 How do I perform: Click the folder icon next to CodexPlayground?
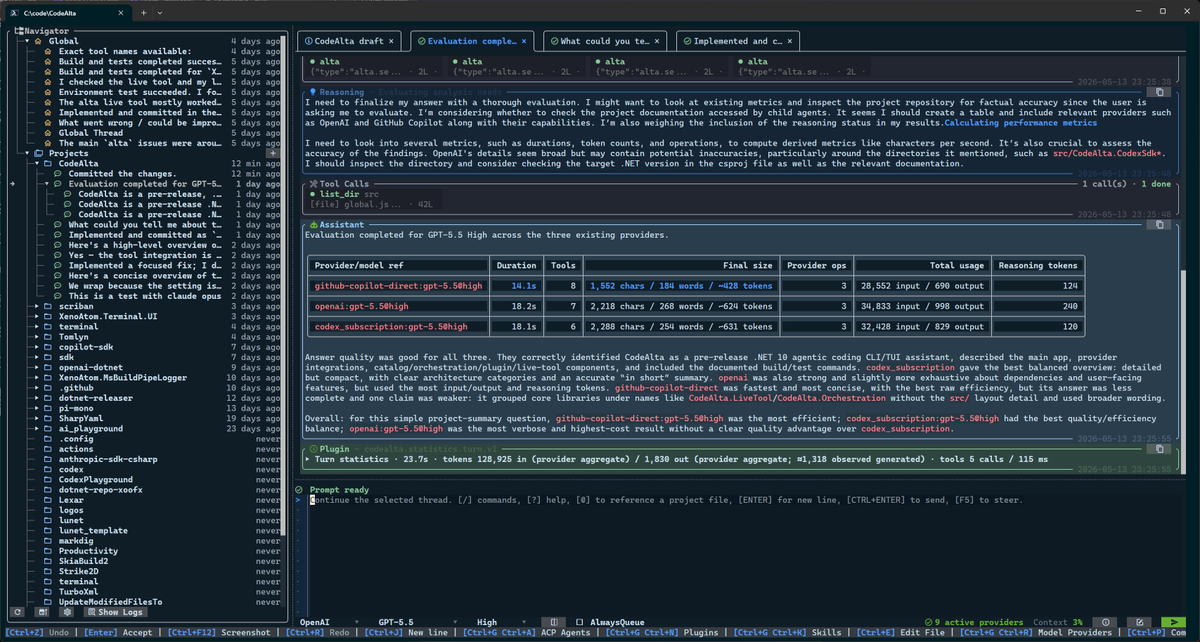click(47, 479)
